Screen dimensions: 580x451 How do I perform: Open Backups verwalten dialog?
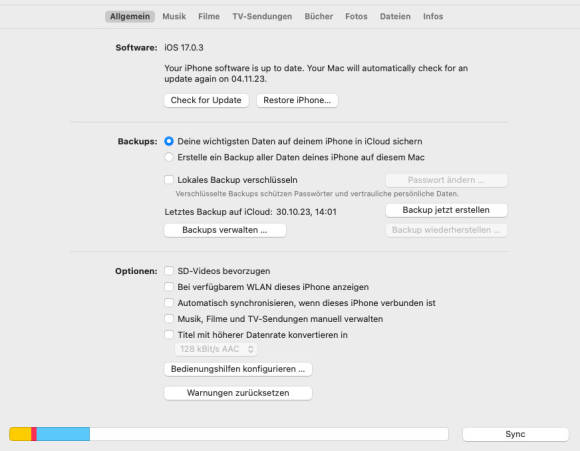pyautogui.click(x=225, y=230)
